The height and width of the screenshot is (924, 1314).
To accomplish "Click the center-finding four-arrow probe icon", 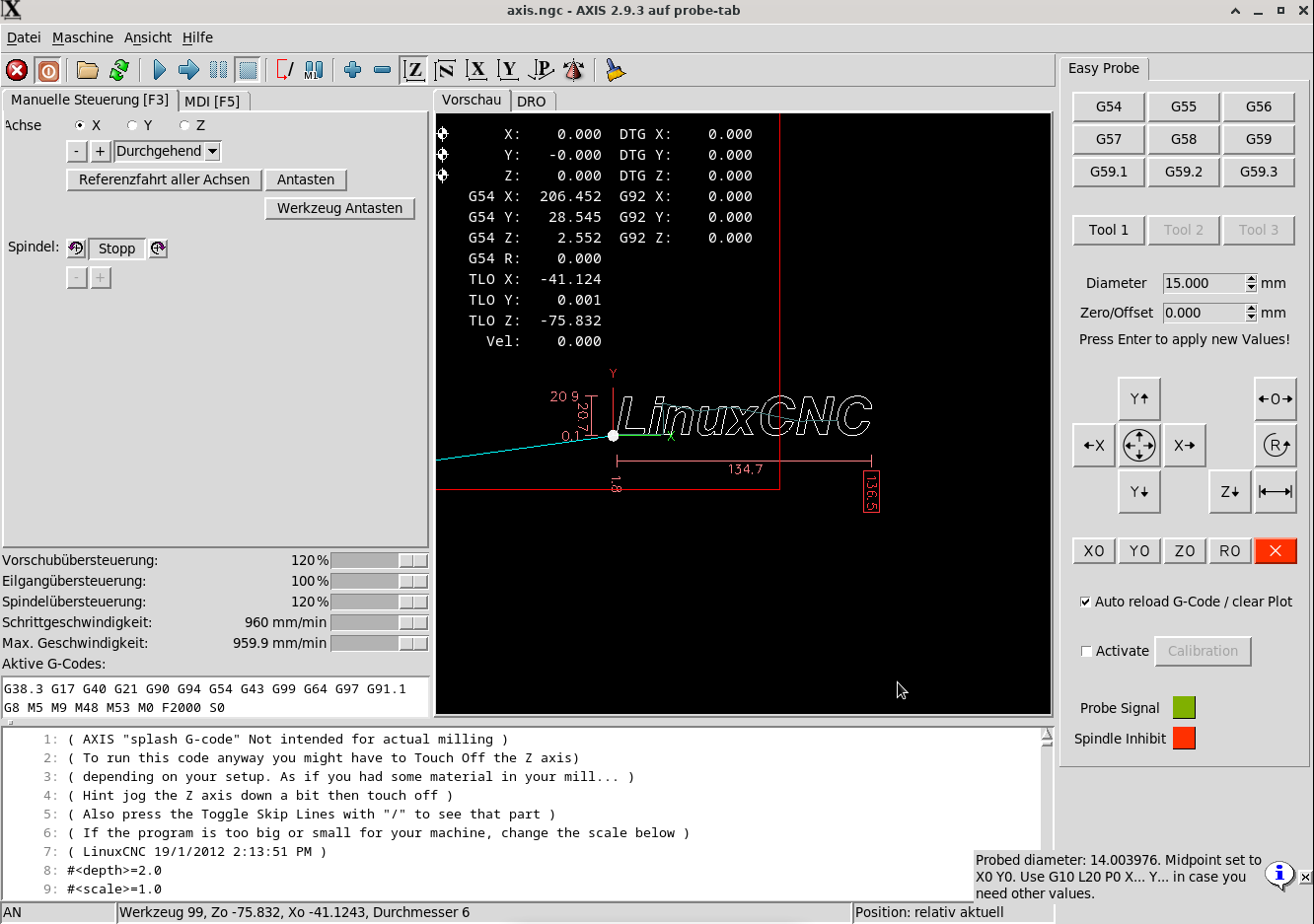I will click(x=1139, y=446).
